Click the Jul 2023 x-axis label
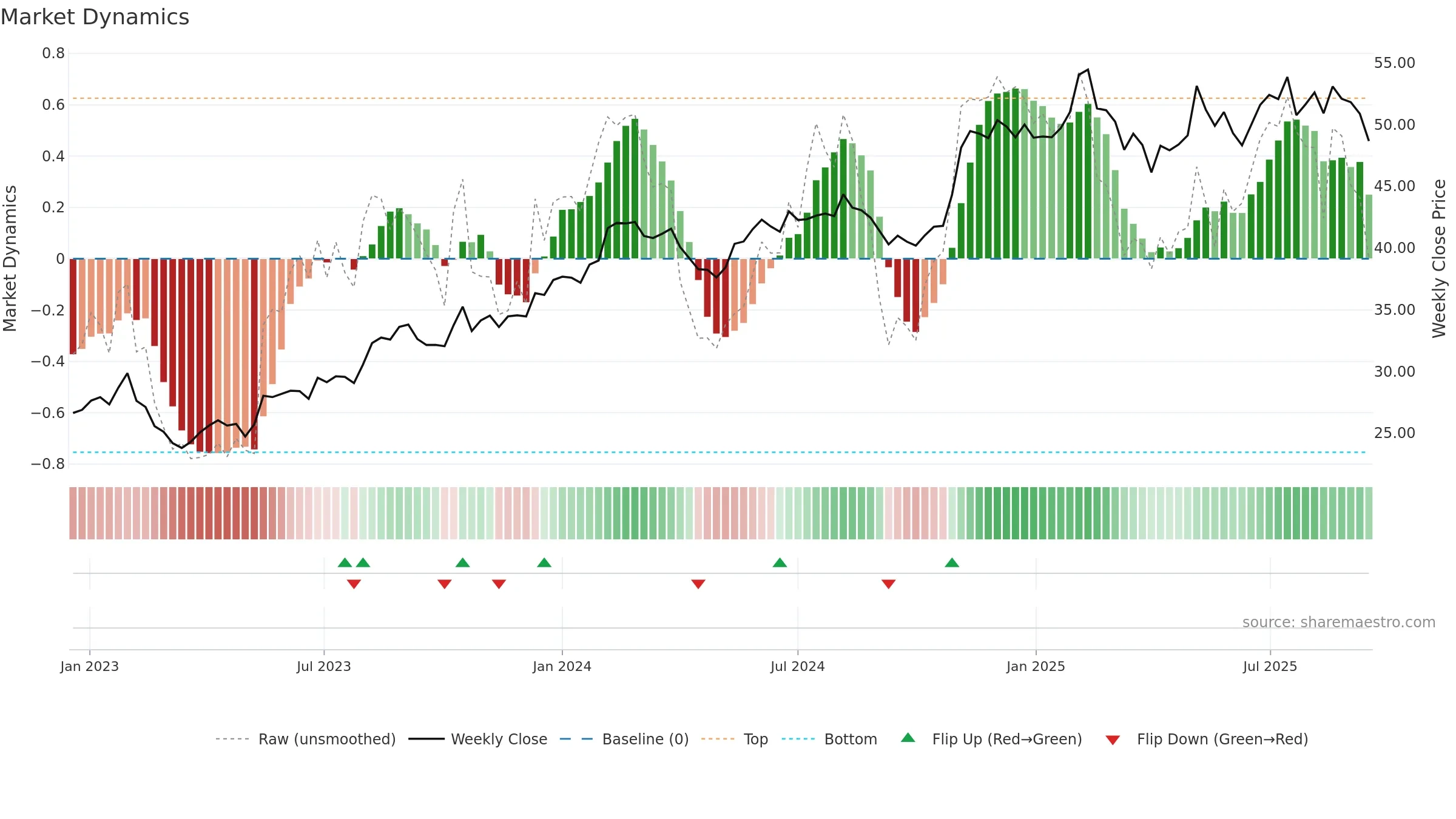 click(324, 666)
